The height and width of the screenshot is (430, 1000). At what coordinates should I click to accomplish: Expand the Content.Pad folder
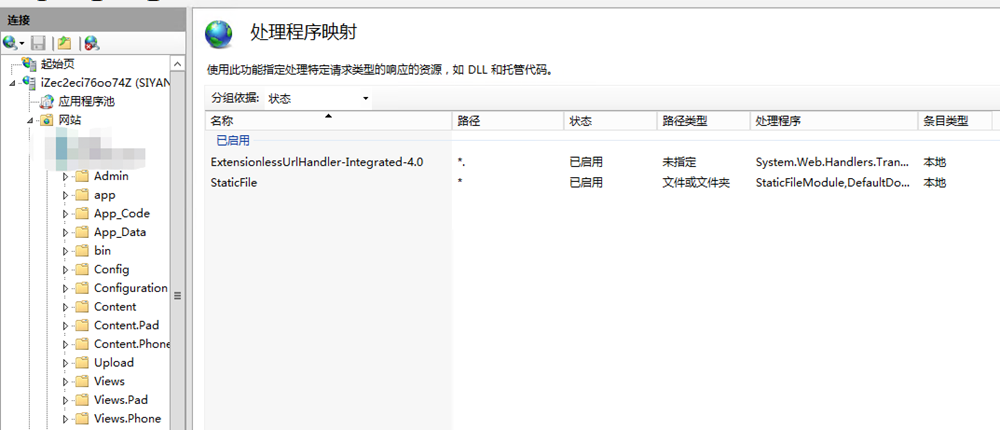(65, 325)
